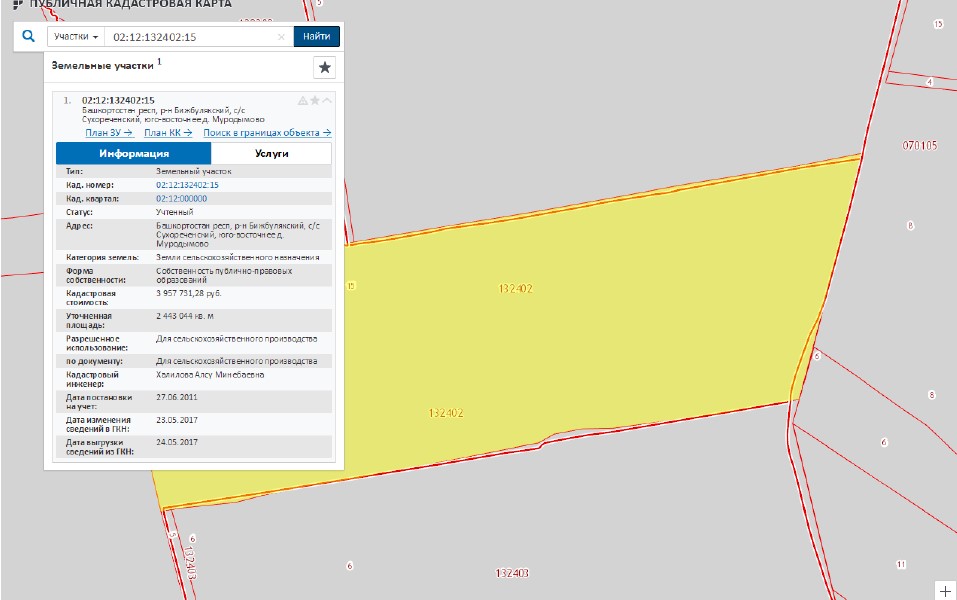Collapse the result card with chevron
This screenshot has height=600, width=957.
[x=327, y=100]
